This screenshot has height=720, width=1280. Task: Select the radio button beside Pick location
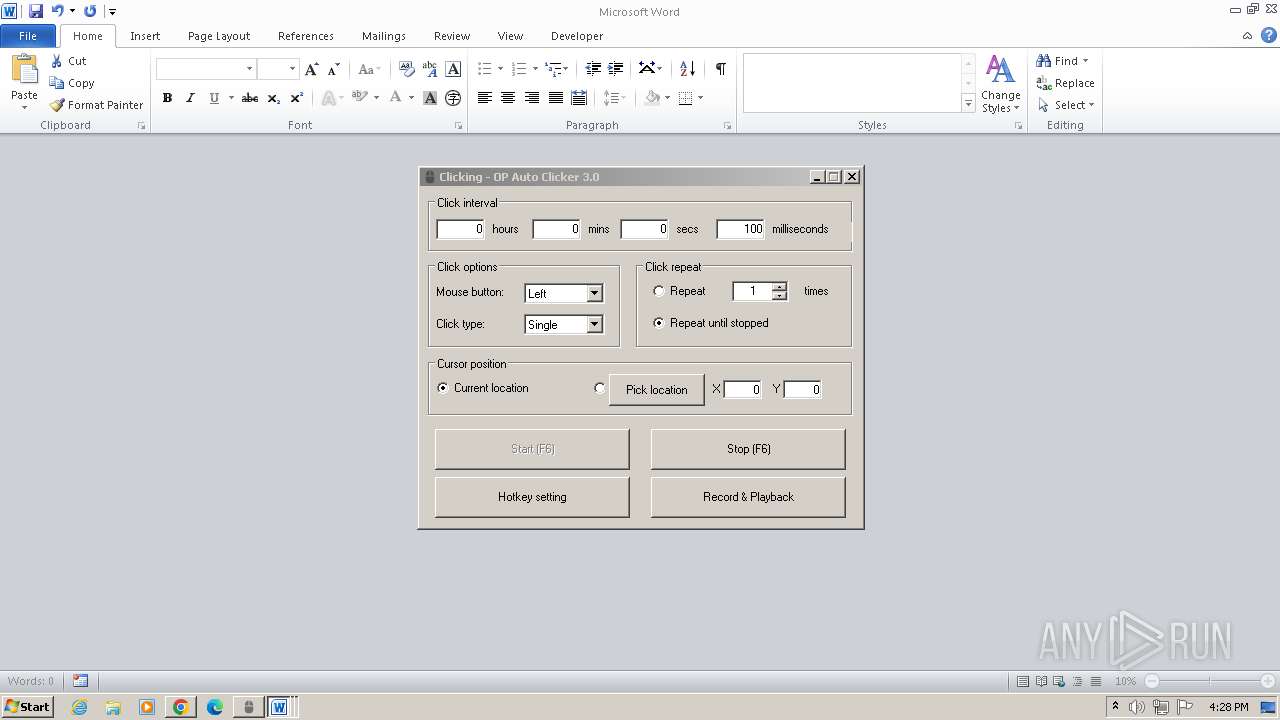pos(600,388)
